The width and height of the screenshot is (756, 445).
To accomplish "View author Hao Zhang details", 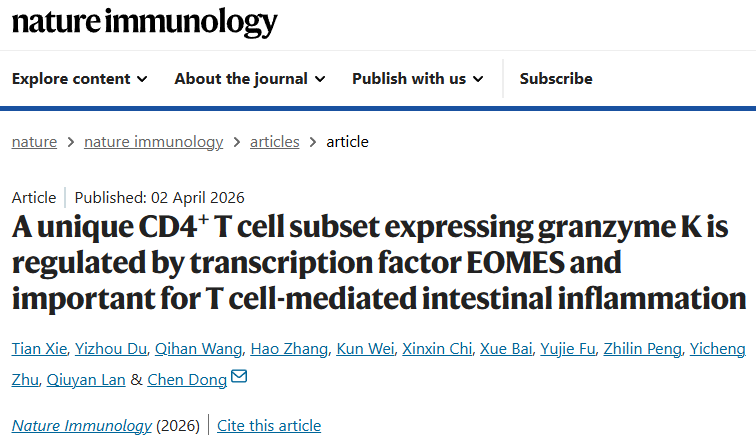I will (289, 349).
